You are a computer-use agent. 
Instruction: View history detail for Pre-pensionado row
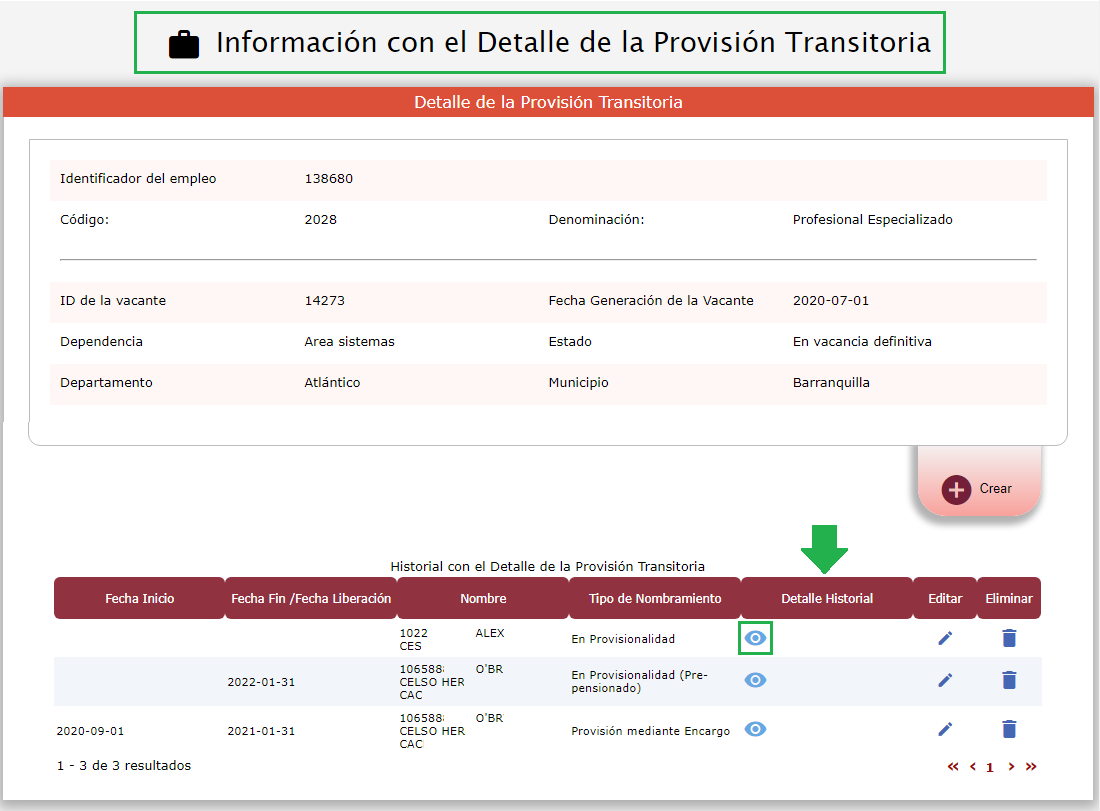pyautogui.click(x=756, y=680)
